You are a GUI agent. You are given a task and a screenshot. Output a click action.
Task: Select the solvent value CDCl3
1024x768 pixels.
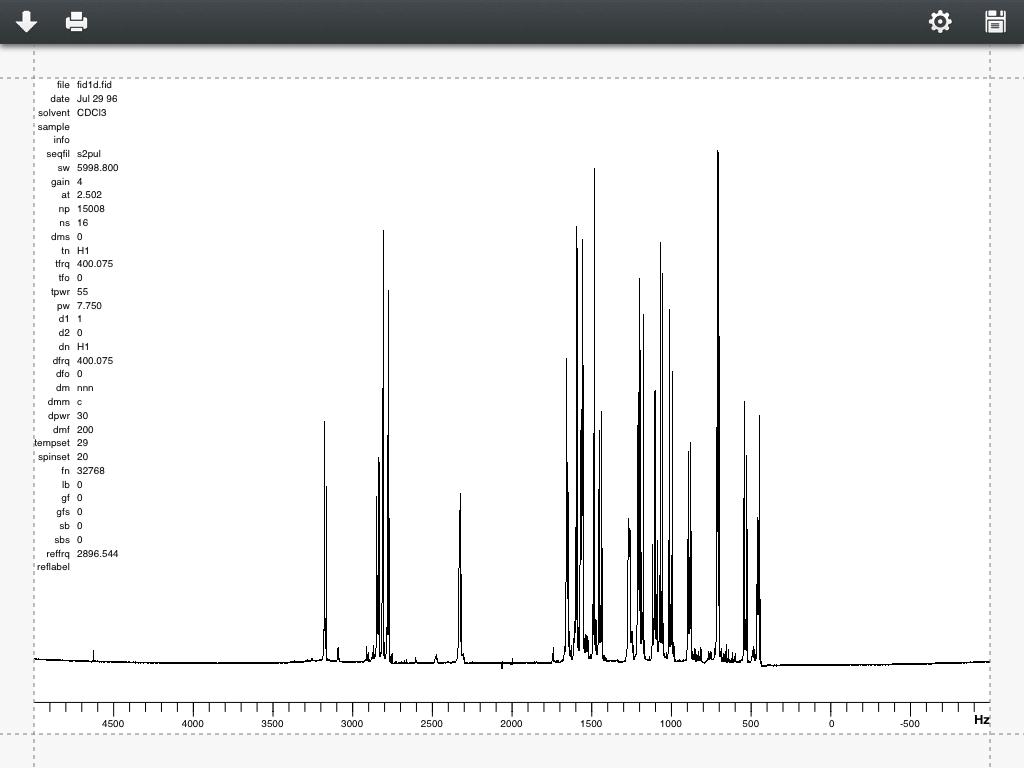91,112
